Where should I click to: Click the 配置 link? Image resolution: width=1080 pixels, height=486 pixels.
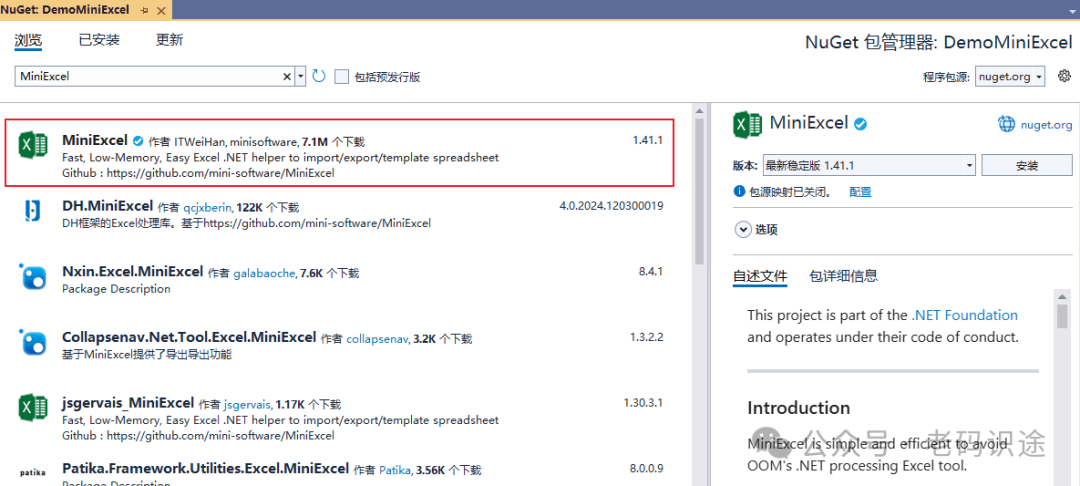(860, 192)
